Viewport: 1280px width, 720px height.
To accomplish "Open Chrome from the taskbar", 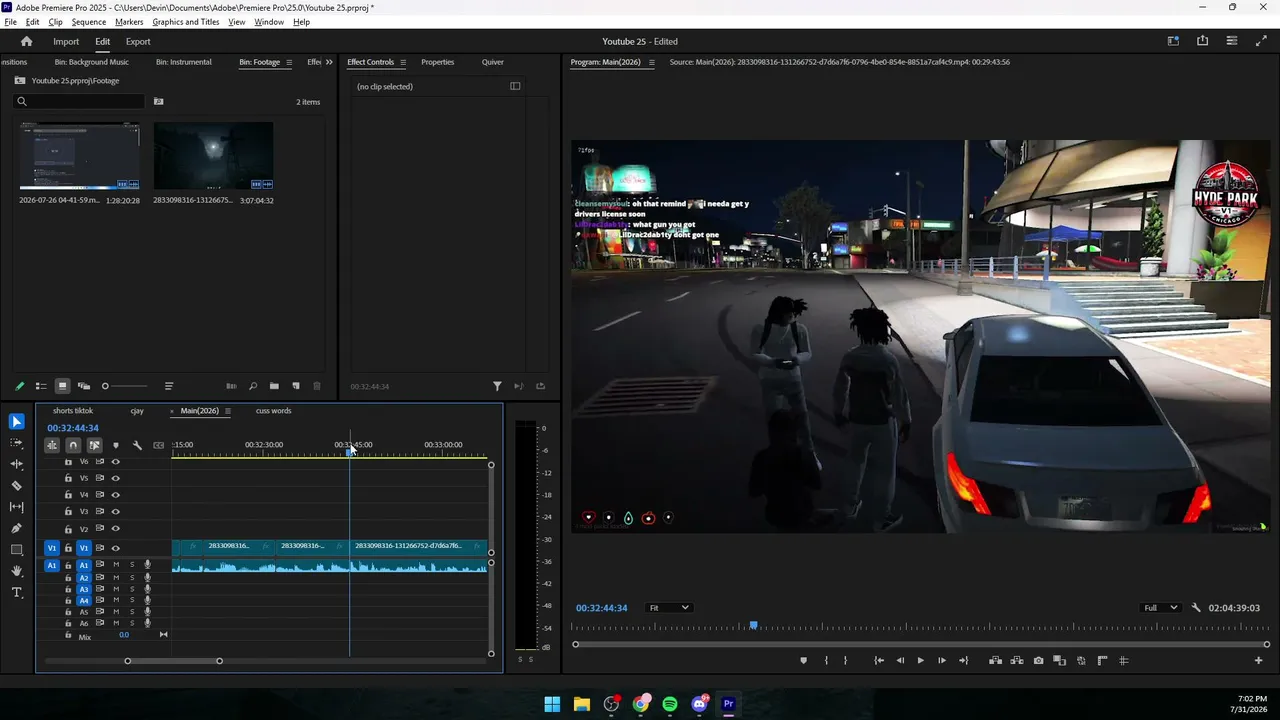I will (640, 704).
